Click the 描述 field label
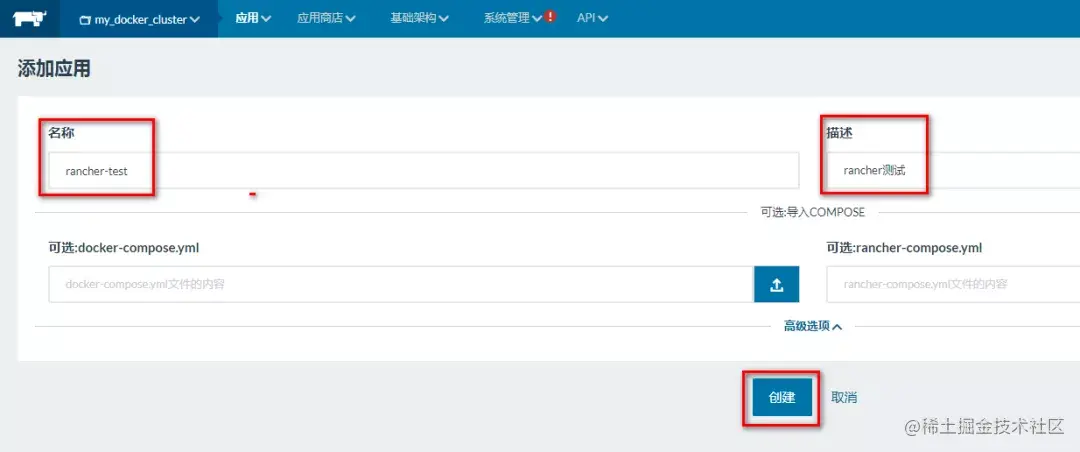The width and height of the screenshot is (1080, 452). point(839,133)
